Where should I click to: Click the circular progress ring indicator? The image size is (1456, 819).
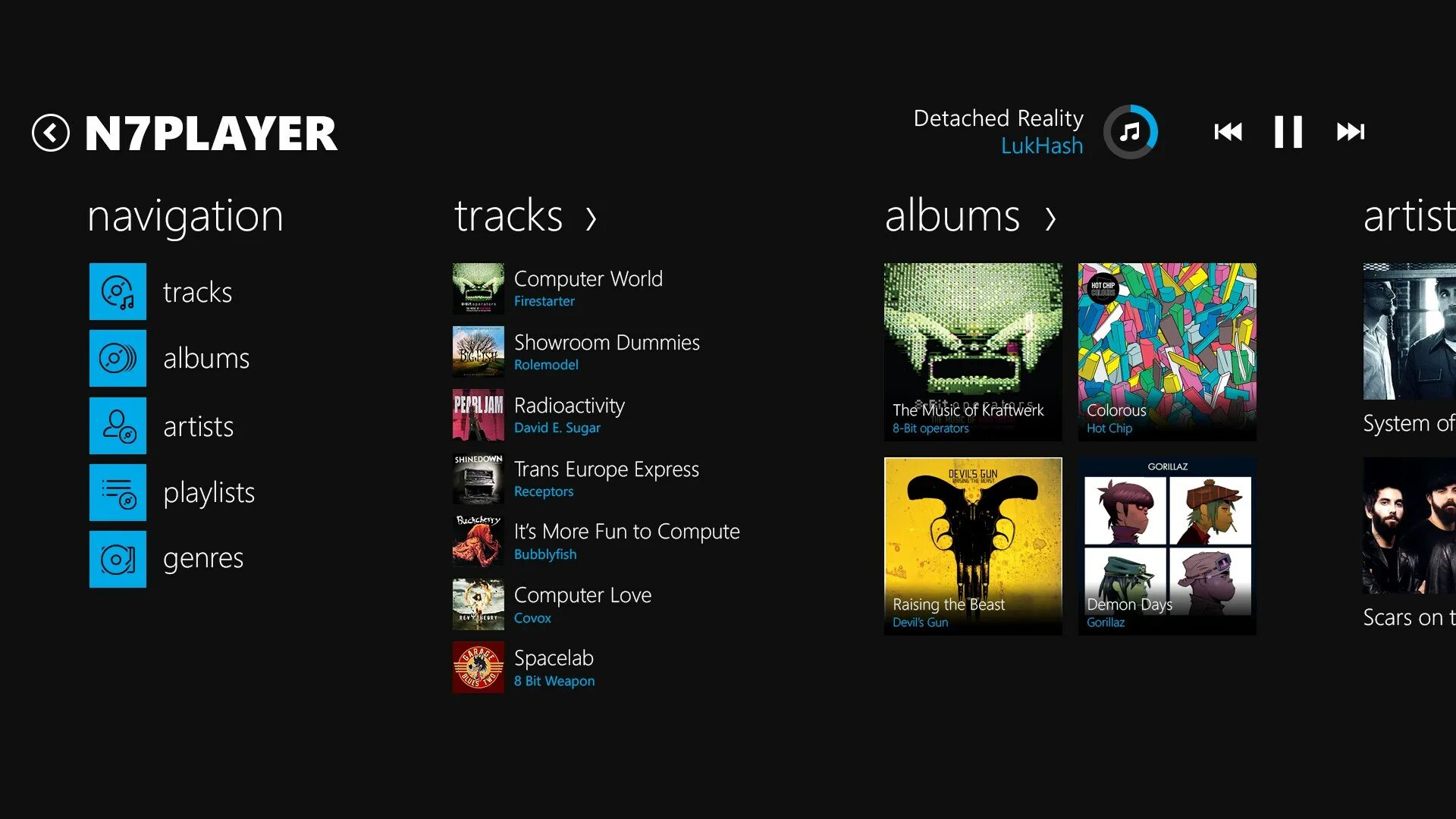1131,131
